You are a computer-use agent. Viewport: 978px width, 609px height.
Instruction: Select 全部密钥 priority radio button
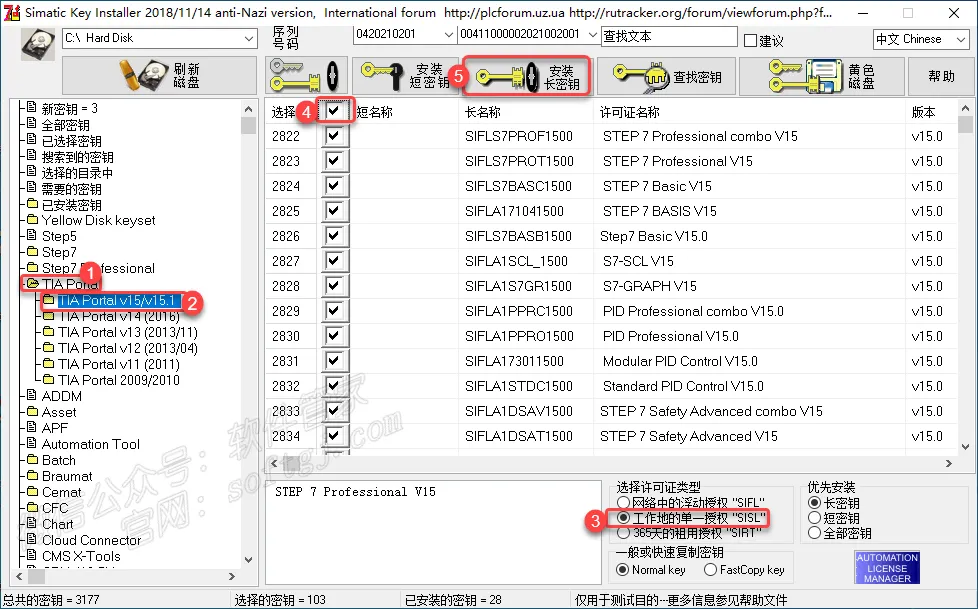814,533
